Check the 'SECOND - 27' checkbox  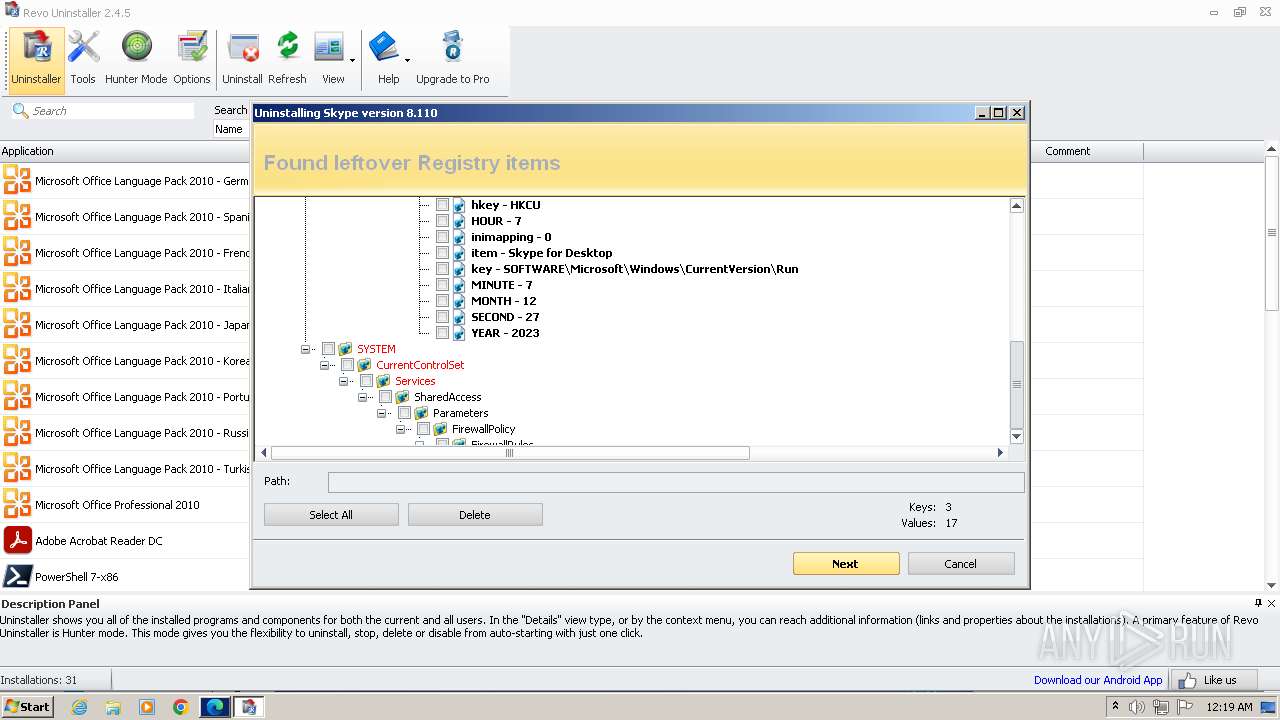442,317
